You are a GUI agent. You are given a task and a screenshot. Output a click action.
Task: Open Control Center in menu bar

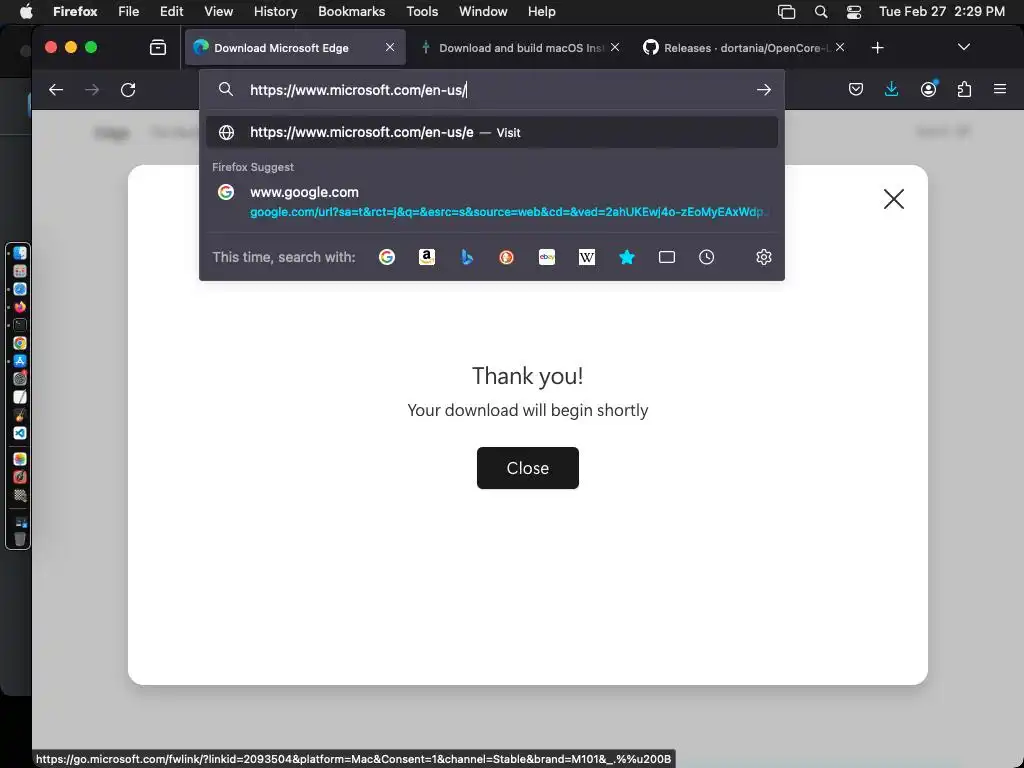[854, 12]
